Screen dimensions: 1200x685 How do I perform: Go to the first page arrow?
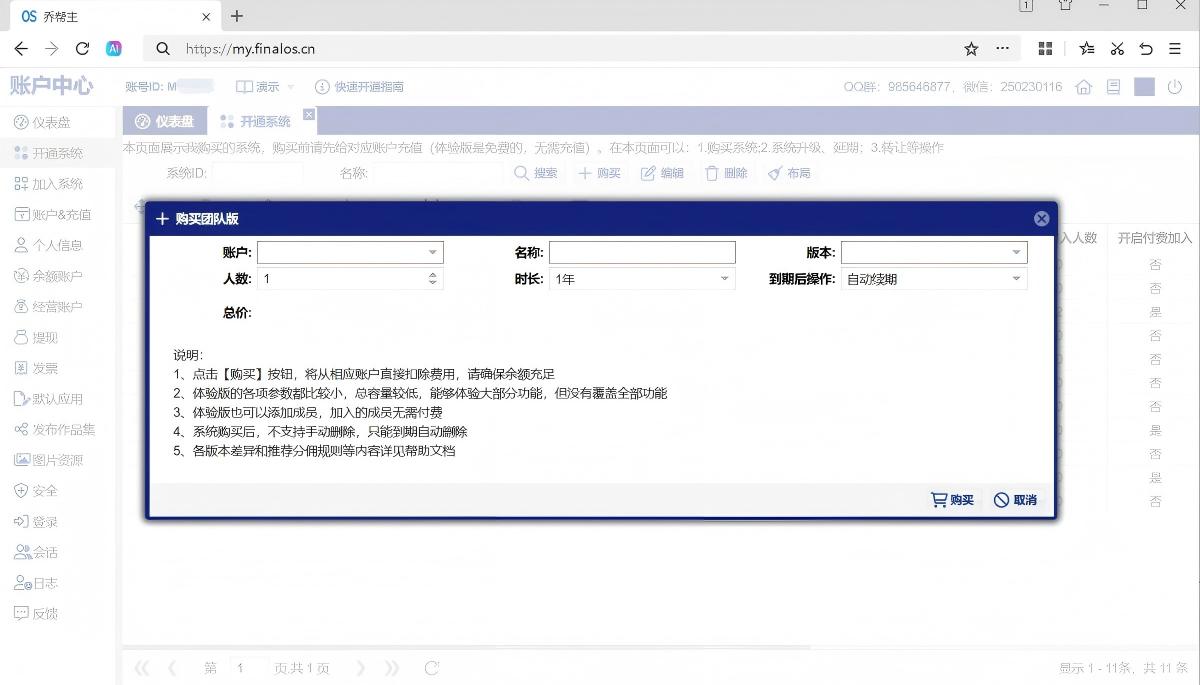point(142,668)
